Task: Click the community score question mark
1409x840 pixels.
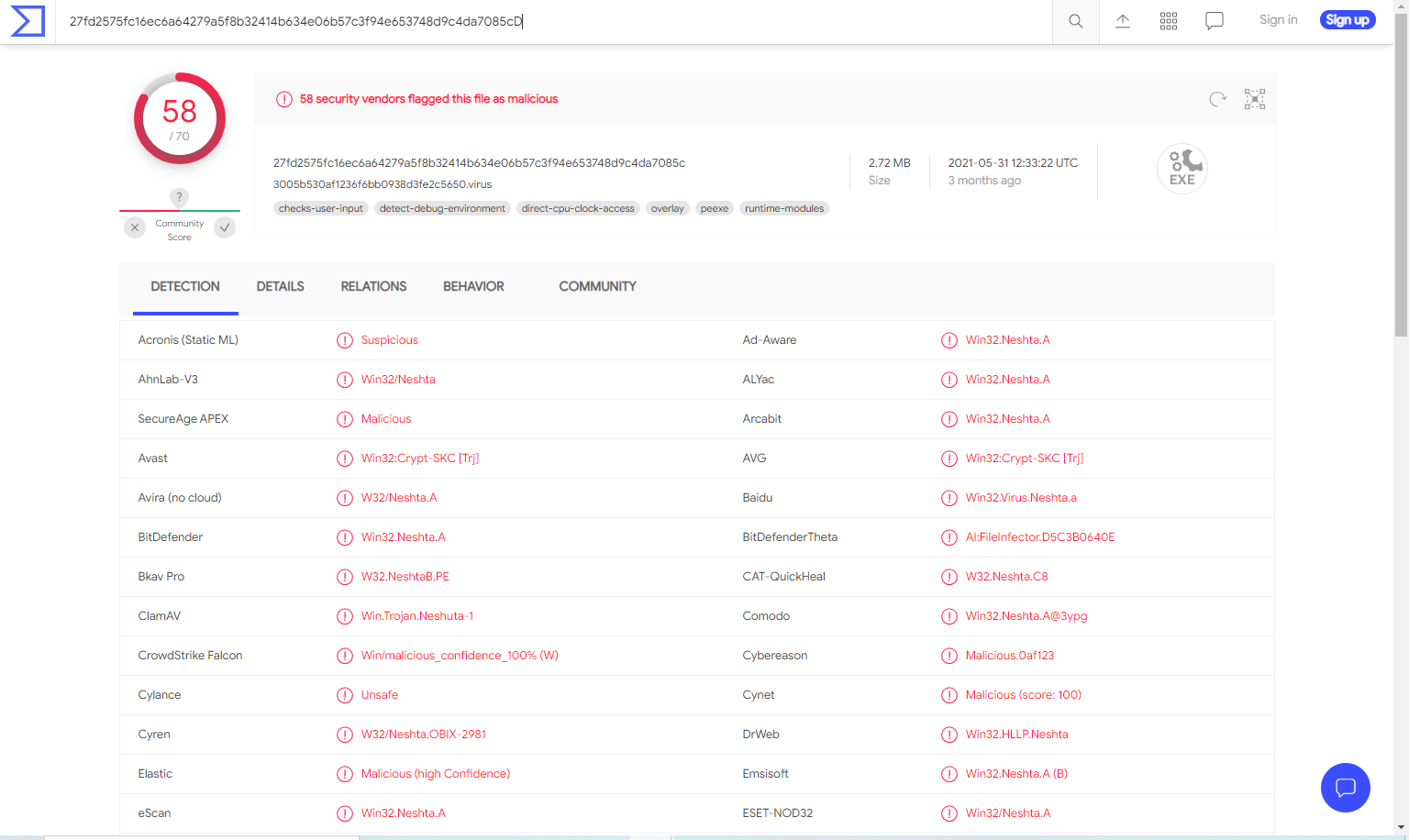Action: click(180, 197)
